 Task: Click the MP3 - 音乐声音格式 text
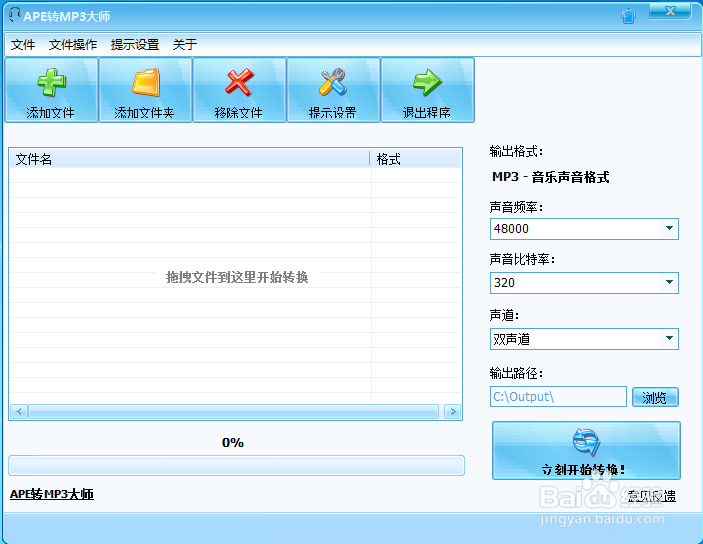[x=551, y=177]
